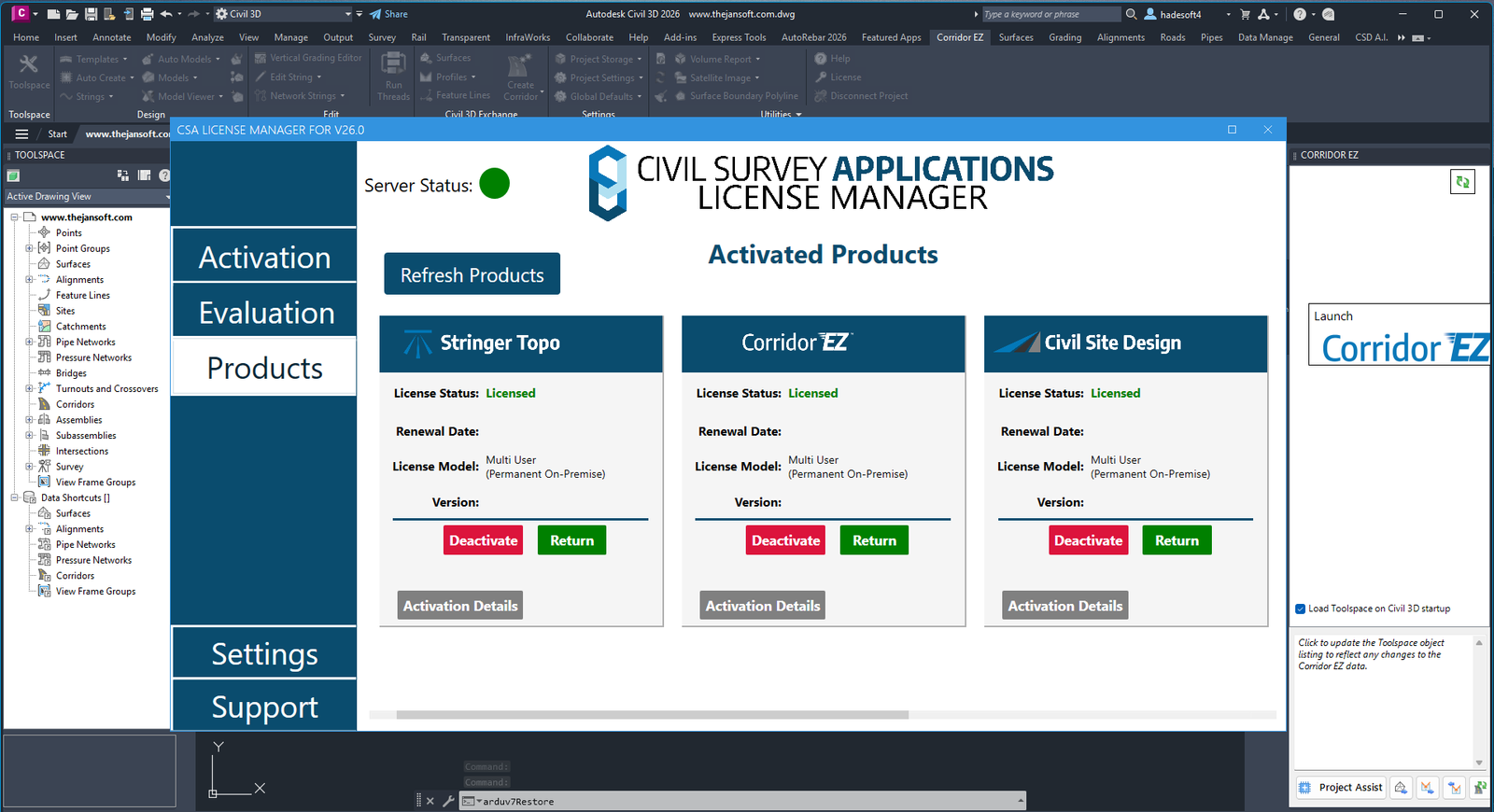Open Activation Details for Civil Site Design
The height and width of the screenshot is (812, 1494).
click(x=1065, y=606)
